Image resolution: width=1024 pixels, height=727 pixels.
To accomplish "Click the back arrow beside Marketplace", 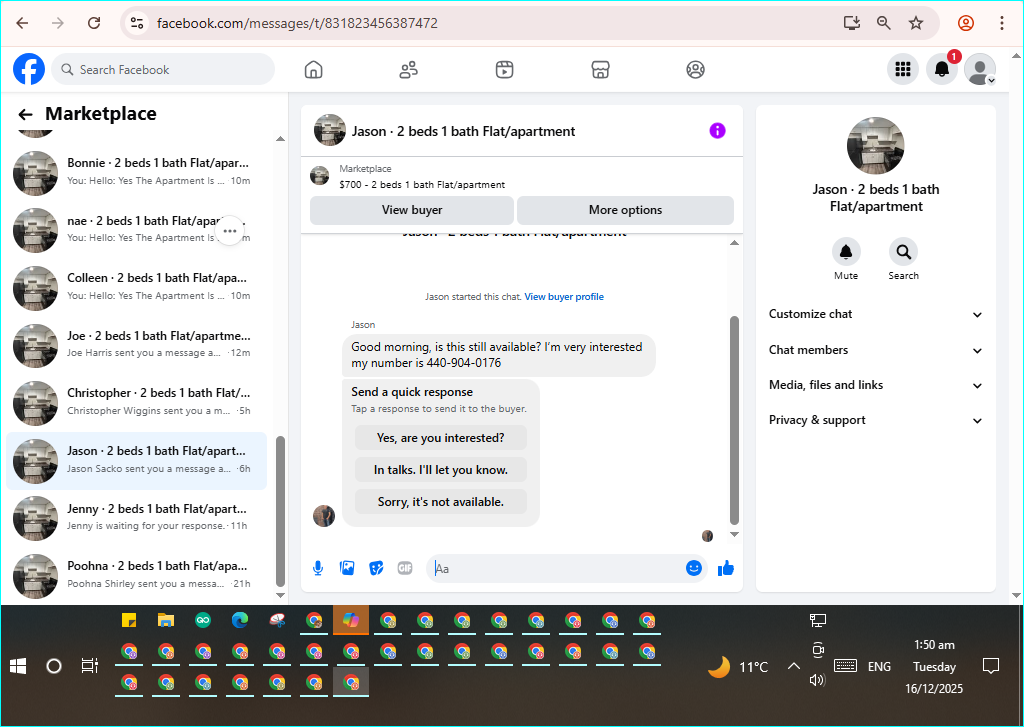I will click(x=25, y=114).
